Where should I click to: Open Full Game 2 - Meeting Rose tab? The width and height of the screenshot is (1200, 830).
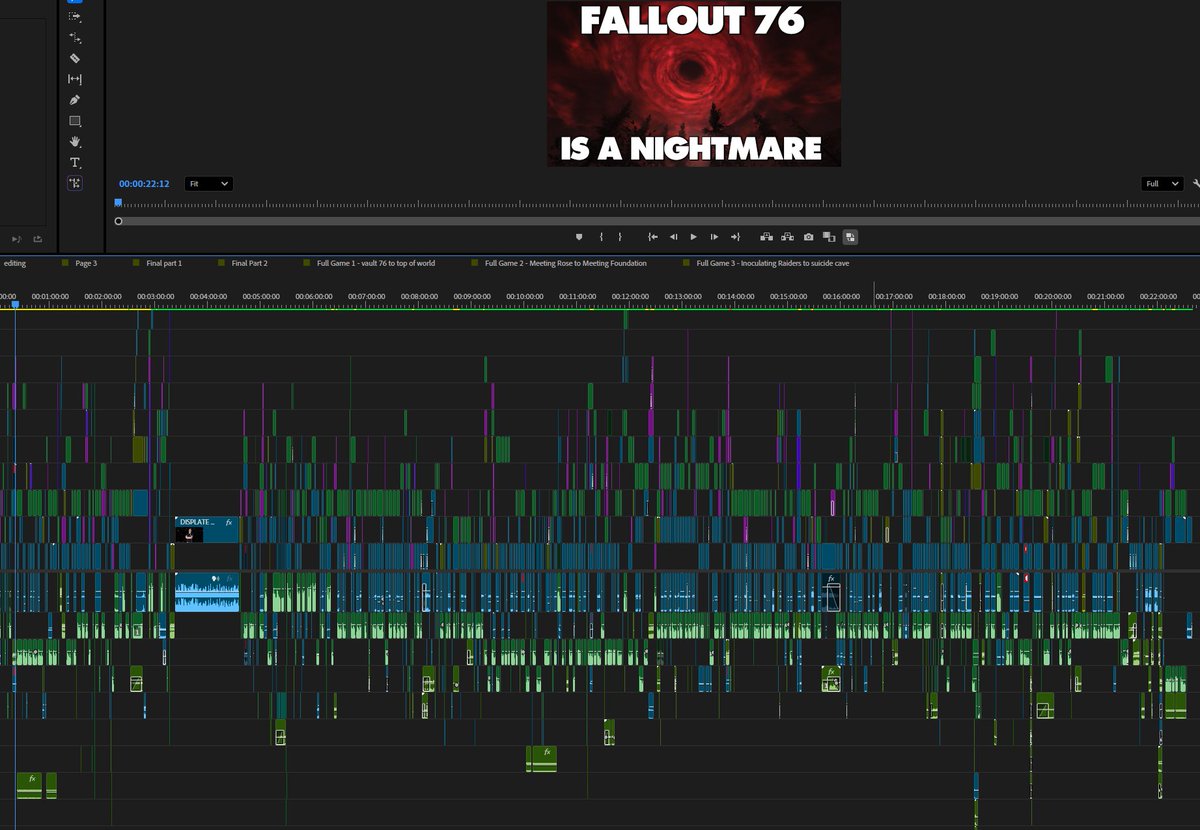coord(566,263)
